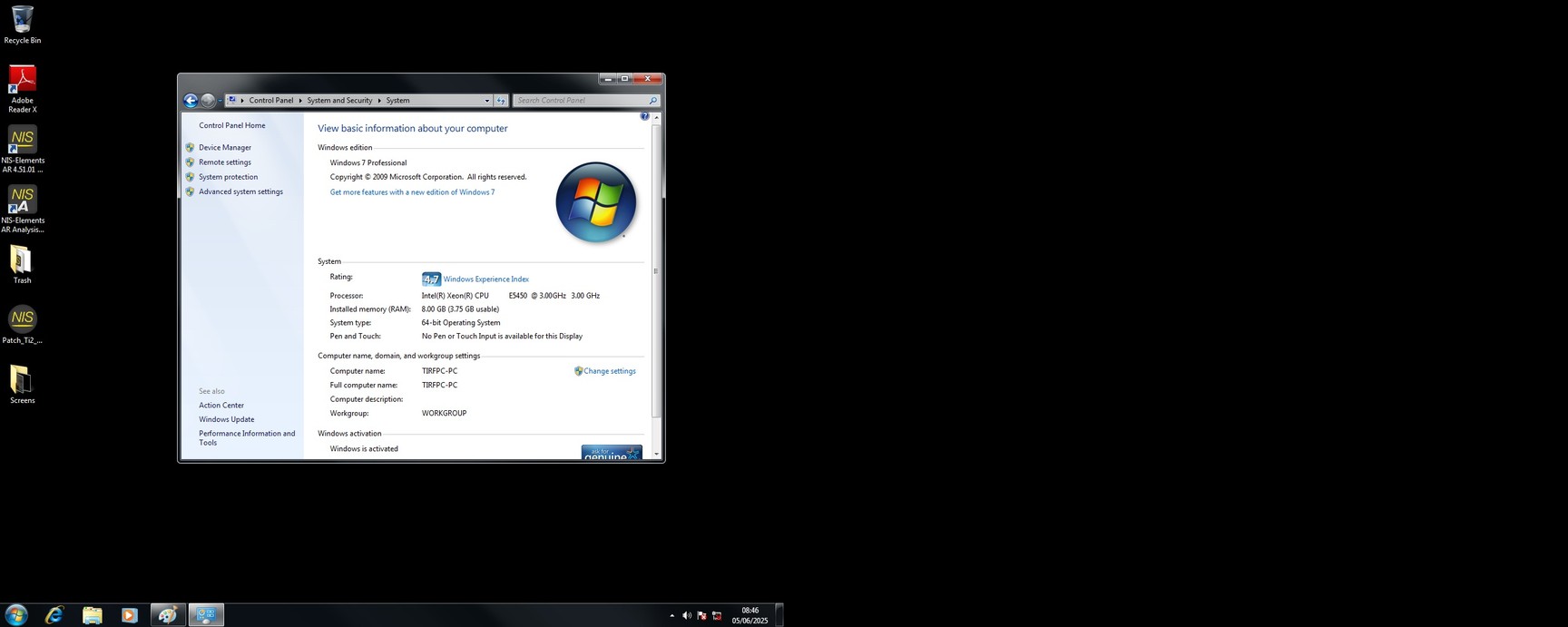Select the Patch_Ti2 desktop icon
This screenshot has height=627, width=1568.
(23, 325)
